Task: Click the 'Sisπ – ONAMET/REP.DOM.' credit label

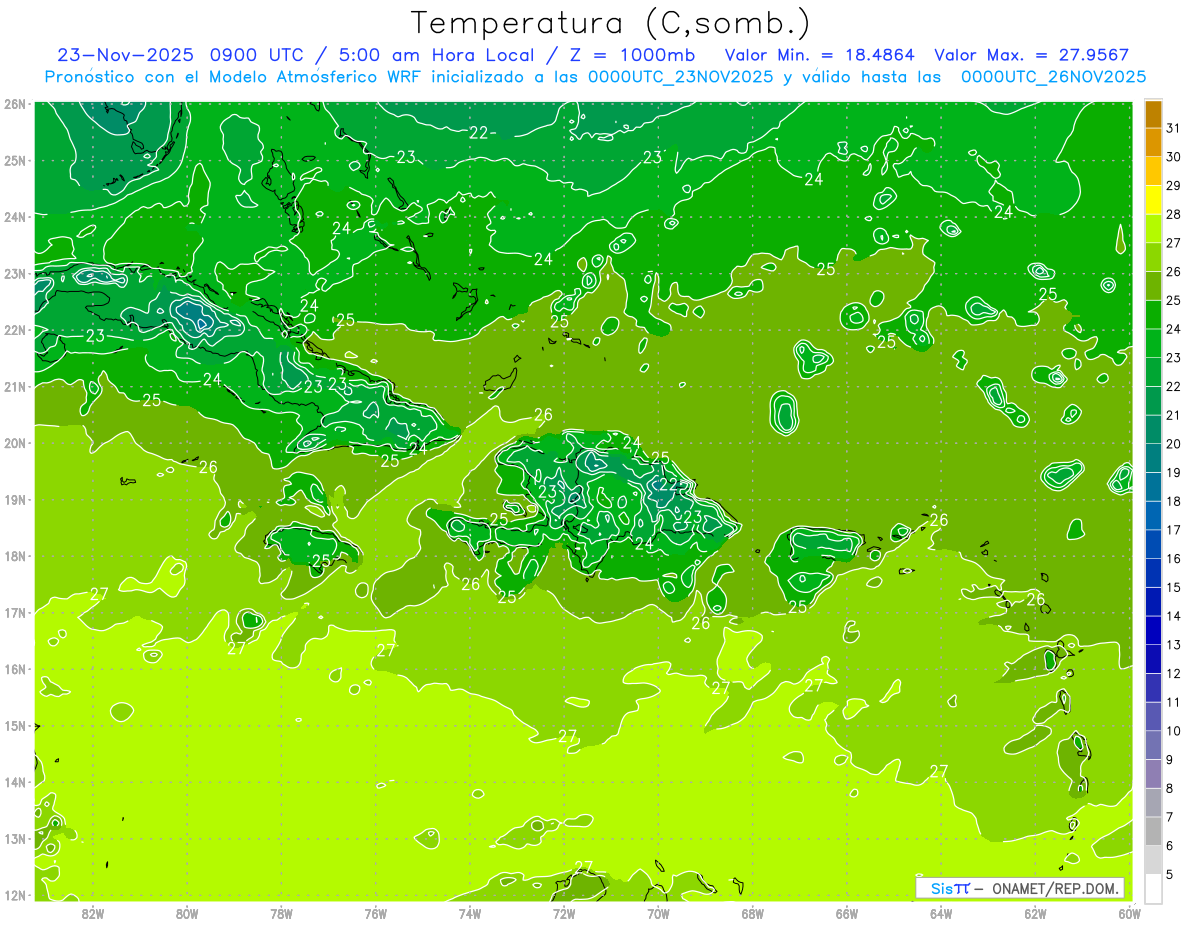Action: click(x=1020, y=888)
